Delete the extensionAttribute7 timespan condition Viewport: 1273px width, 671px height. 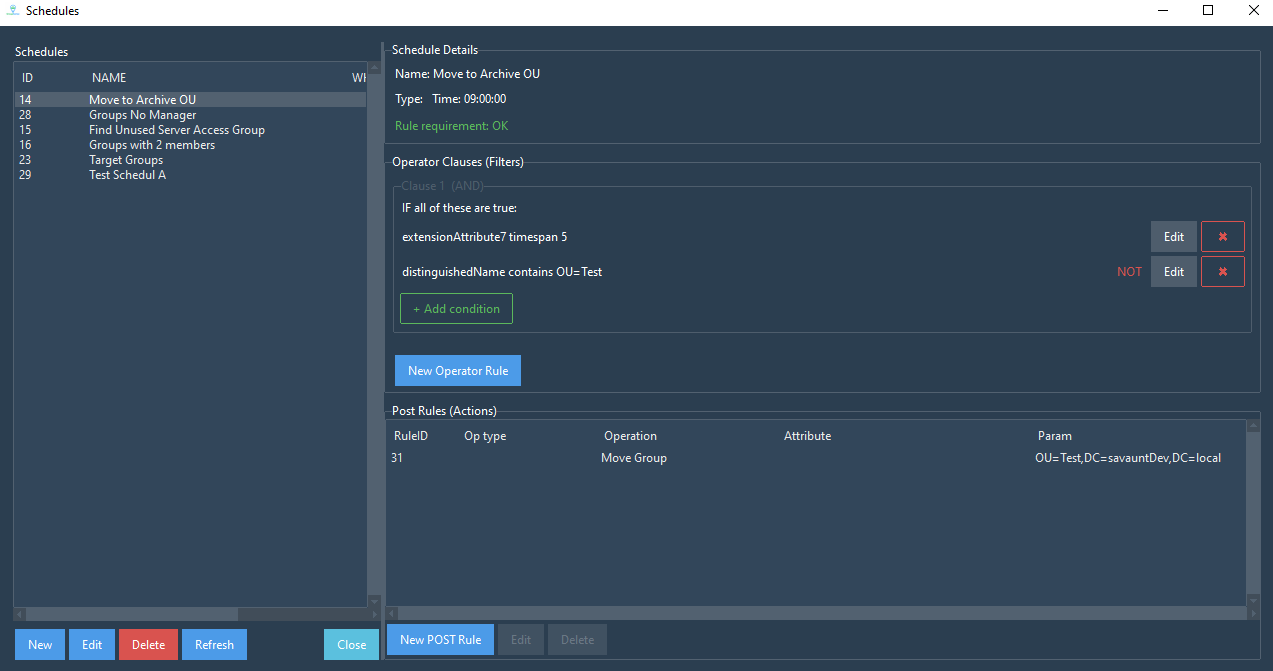pos(1222,237)
